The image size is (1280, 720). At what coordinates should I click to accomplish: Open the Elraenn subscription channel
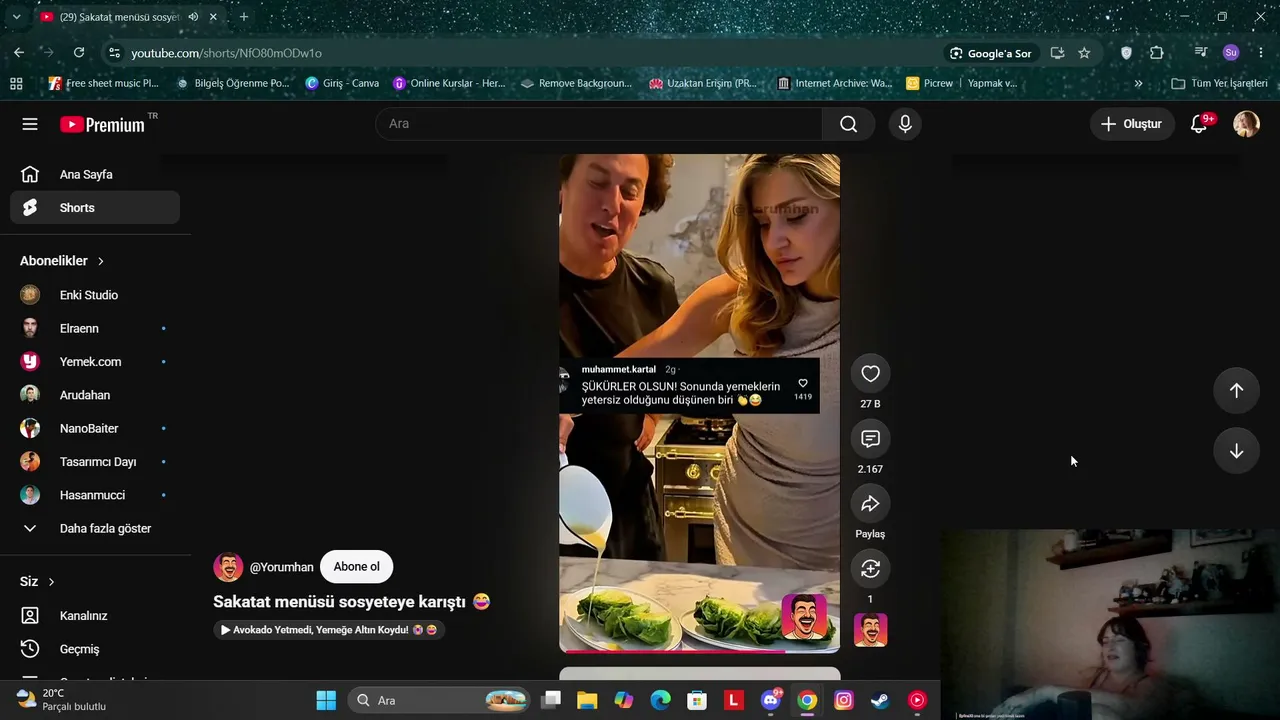coord(95,328)
